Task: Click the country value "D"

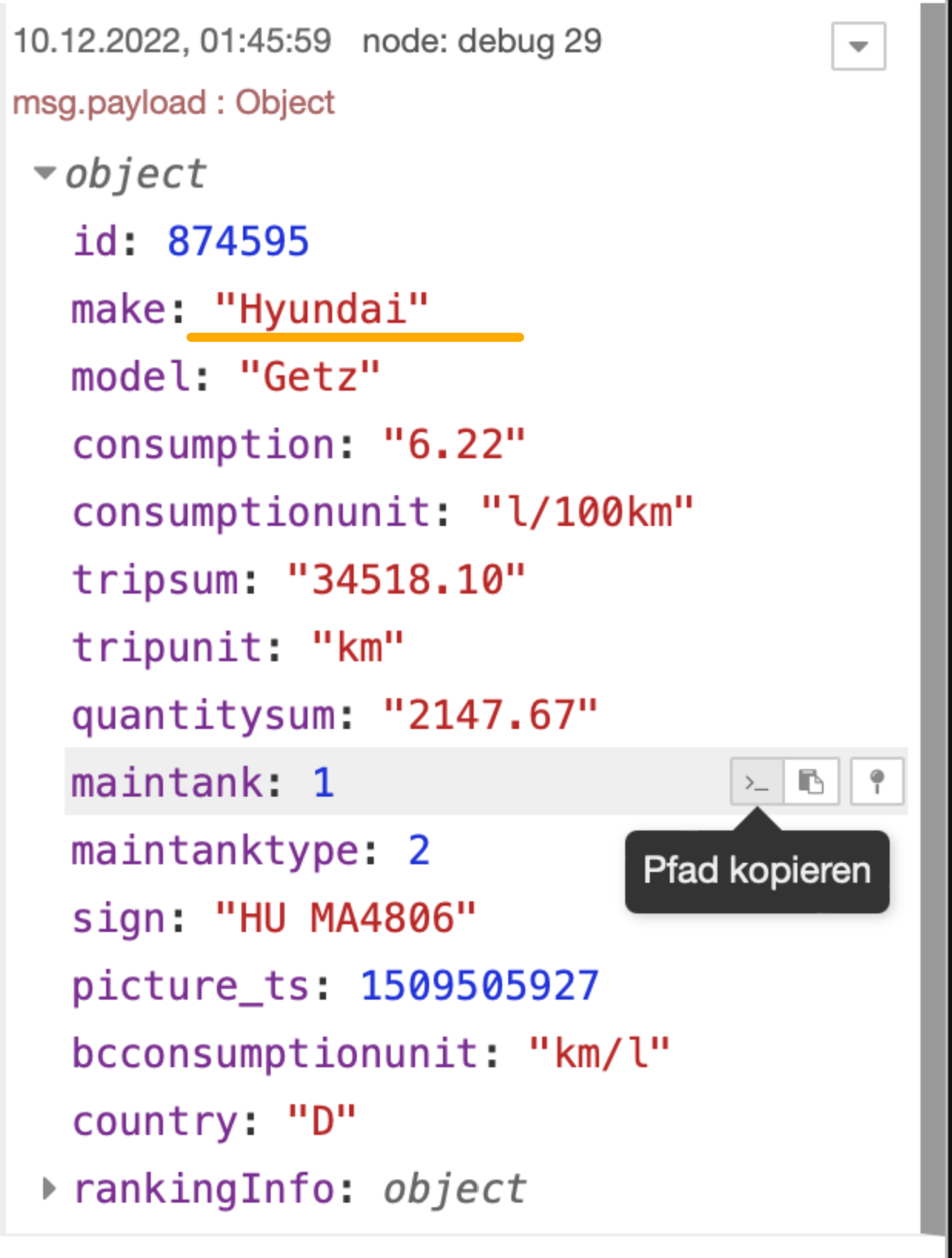Action: pos(321,1121)
